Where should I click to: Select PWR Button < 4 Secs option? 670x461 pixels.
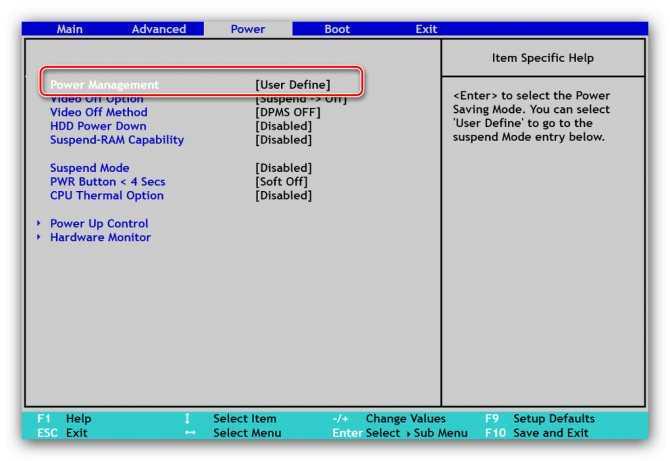108,182
